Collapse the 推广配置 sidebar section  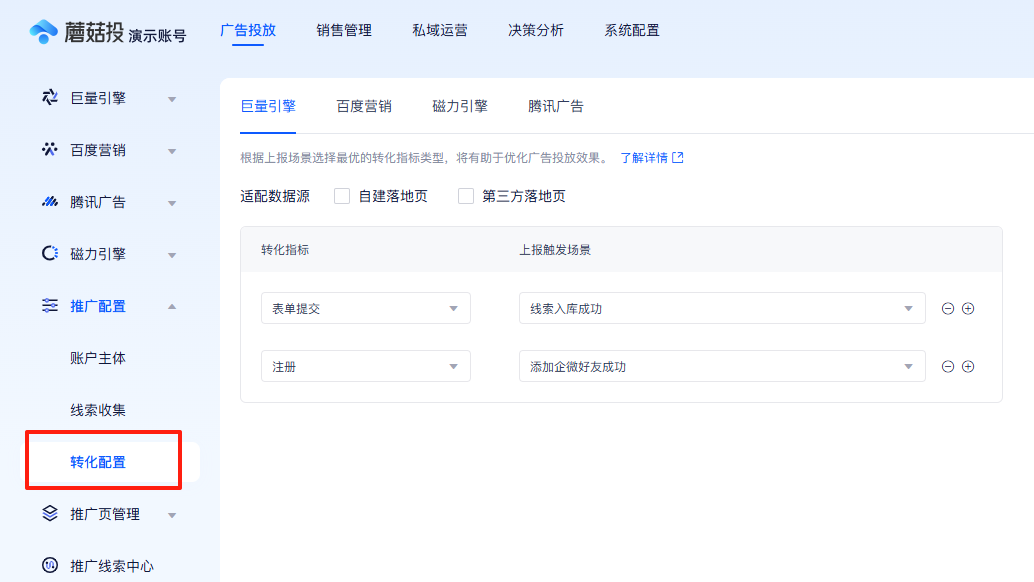[170, 305]
